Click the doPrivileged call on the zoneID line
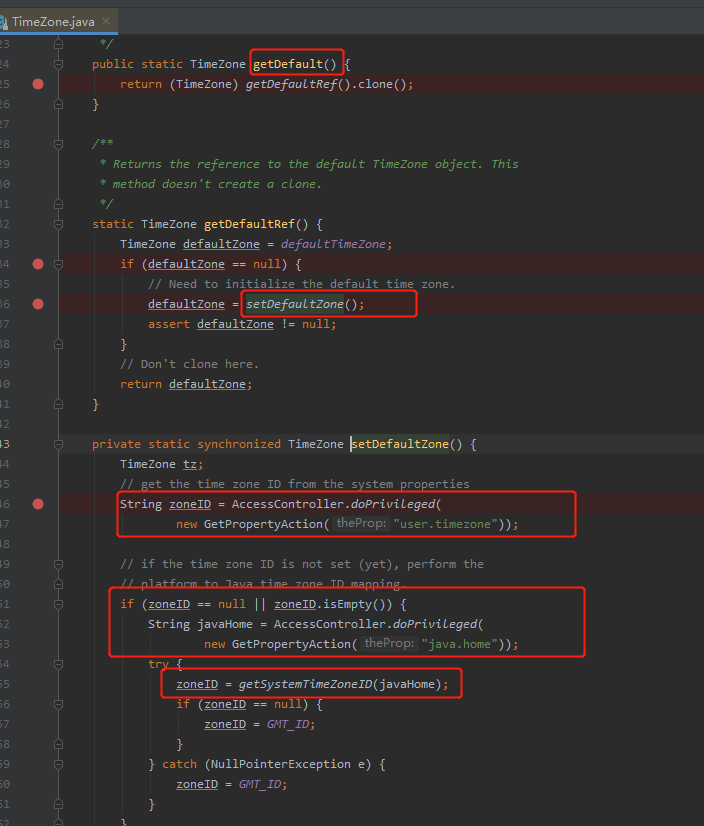This screenshot has height=826, width=704. (393, 504)
